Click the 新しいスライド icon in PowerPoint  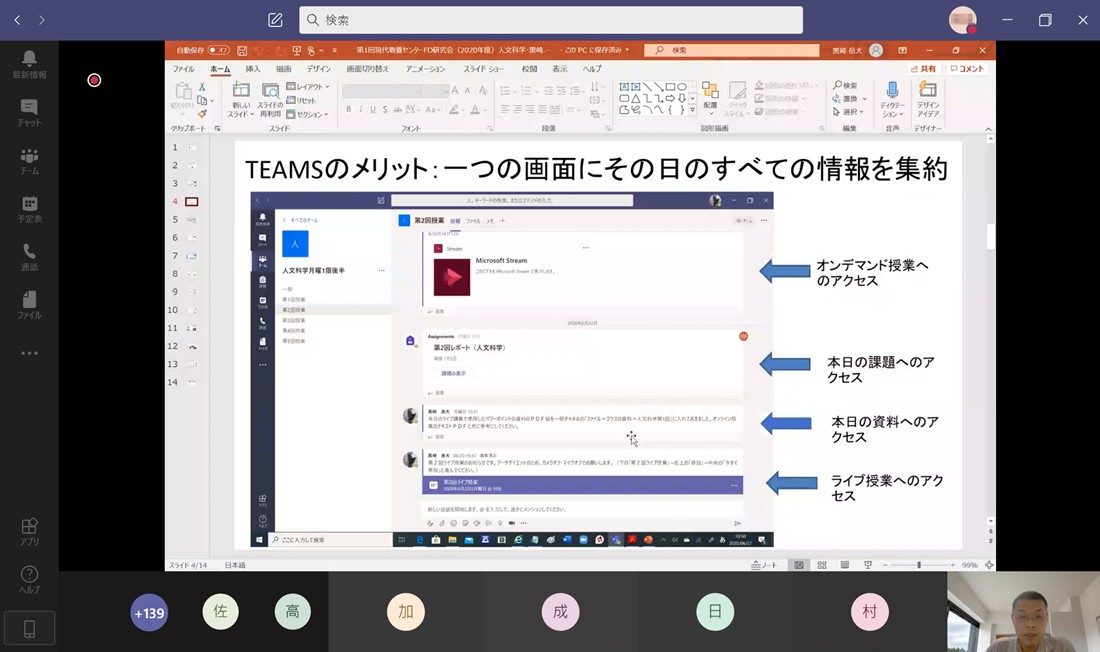(x=241, y=90)
